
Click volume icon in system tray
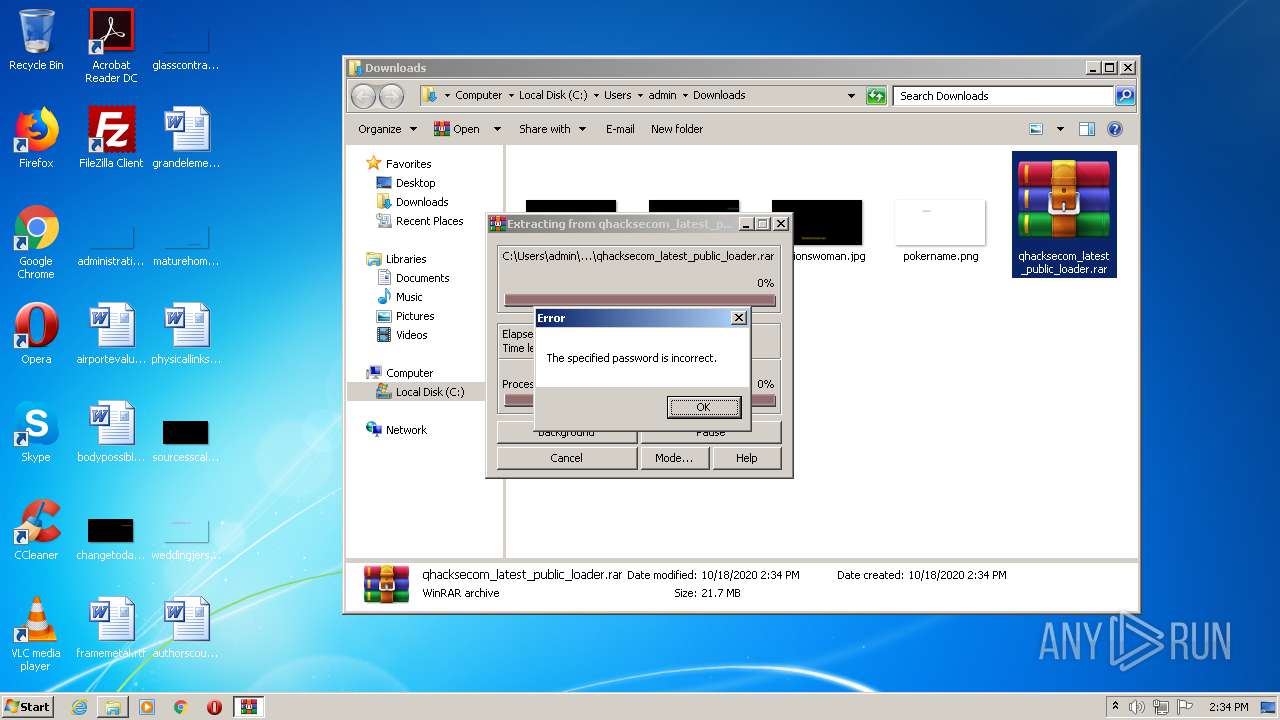[x=1137, y=707]
